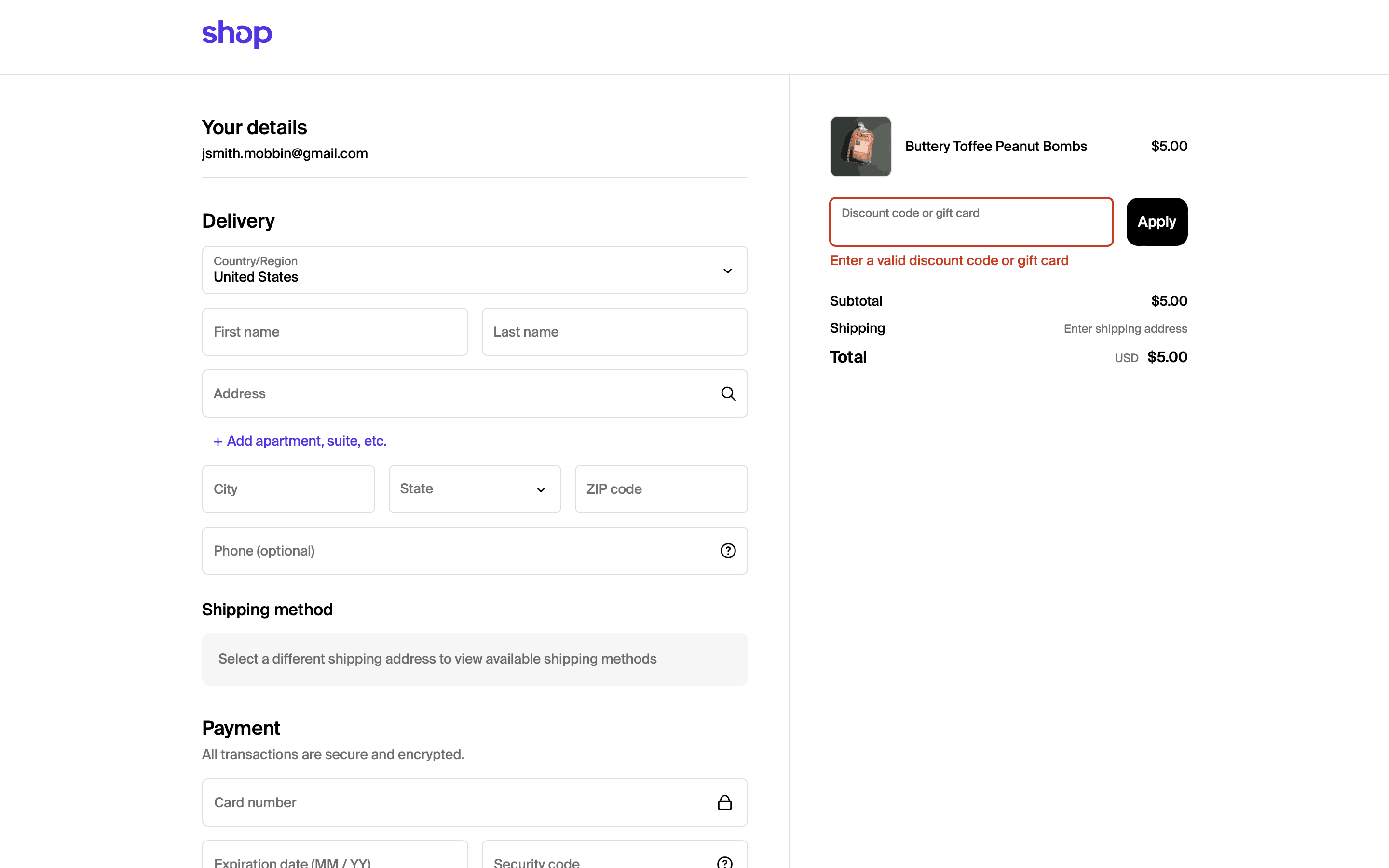Screen dimensions: 1389x868
Task: Click the Shop logo
Action: 236,33
